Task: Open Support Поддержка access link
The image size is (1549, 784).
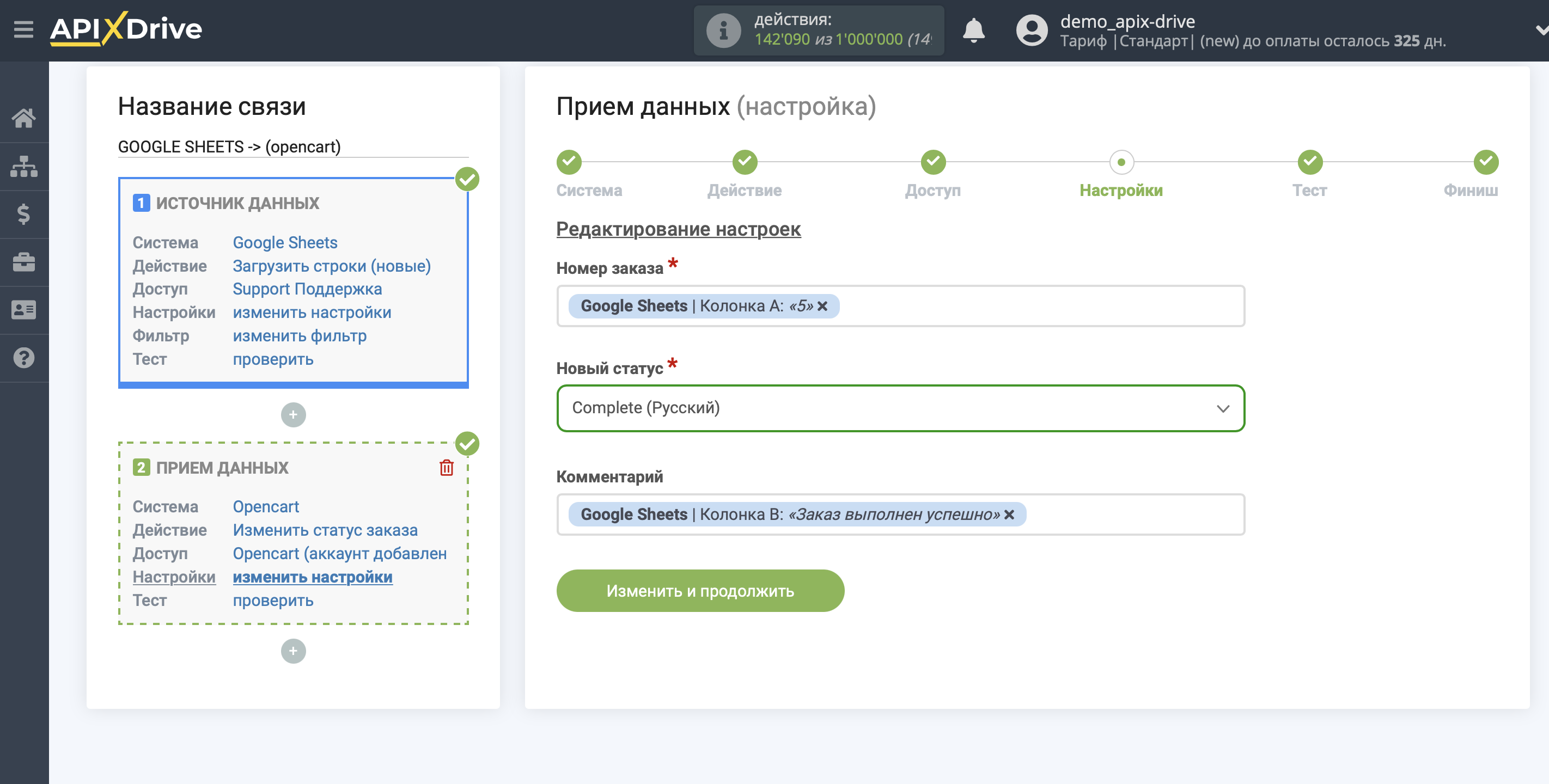Action: pyautogui.click(x=307, y=289)
